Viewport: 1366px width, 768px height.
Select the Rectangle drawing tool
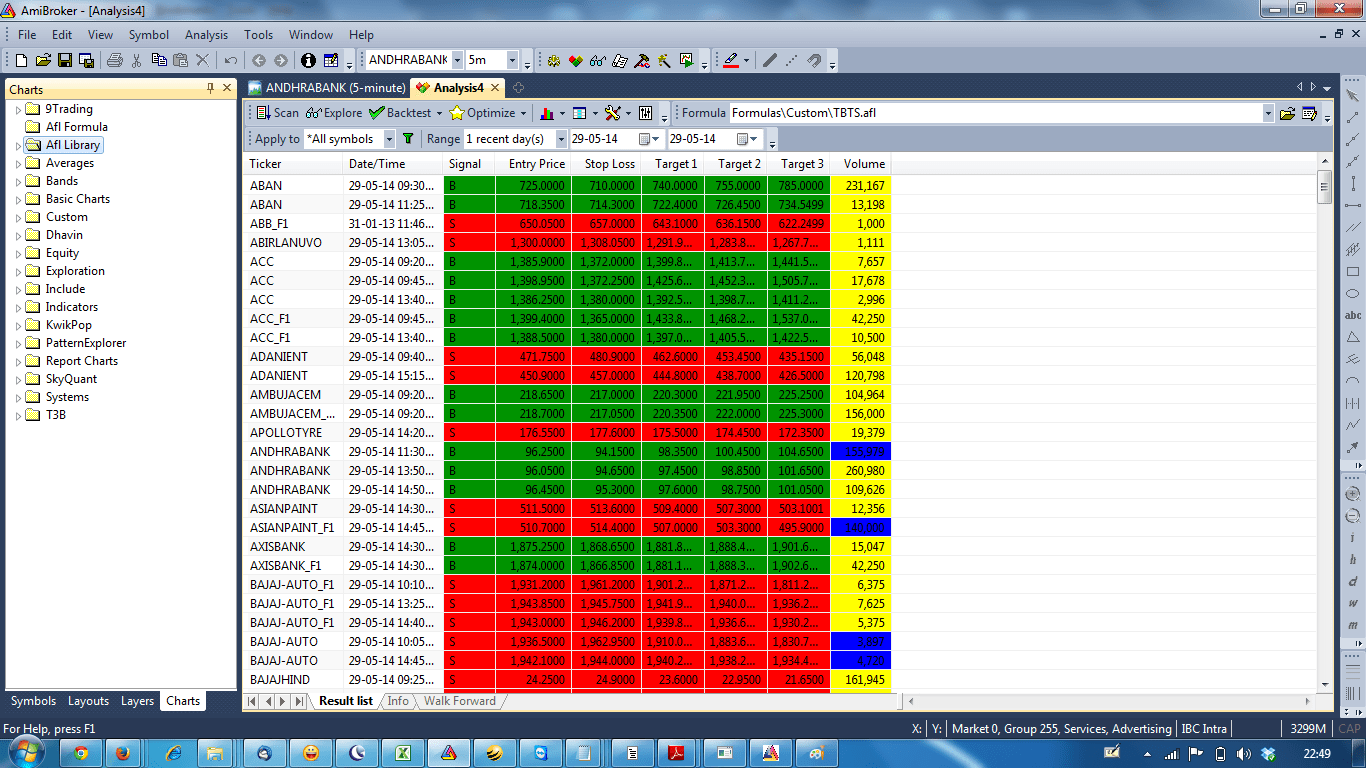point(1352,271)
